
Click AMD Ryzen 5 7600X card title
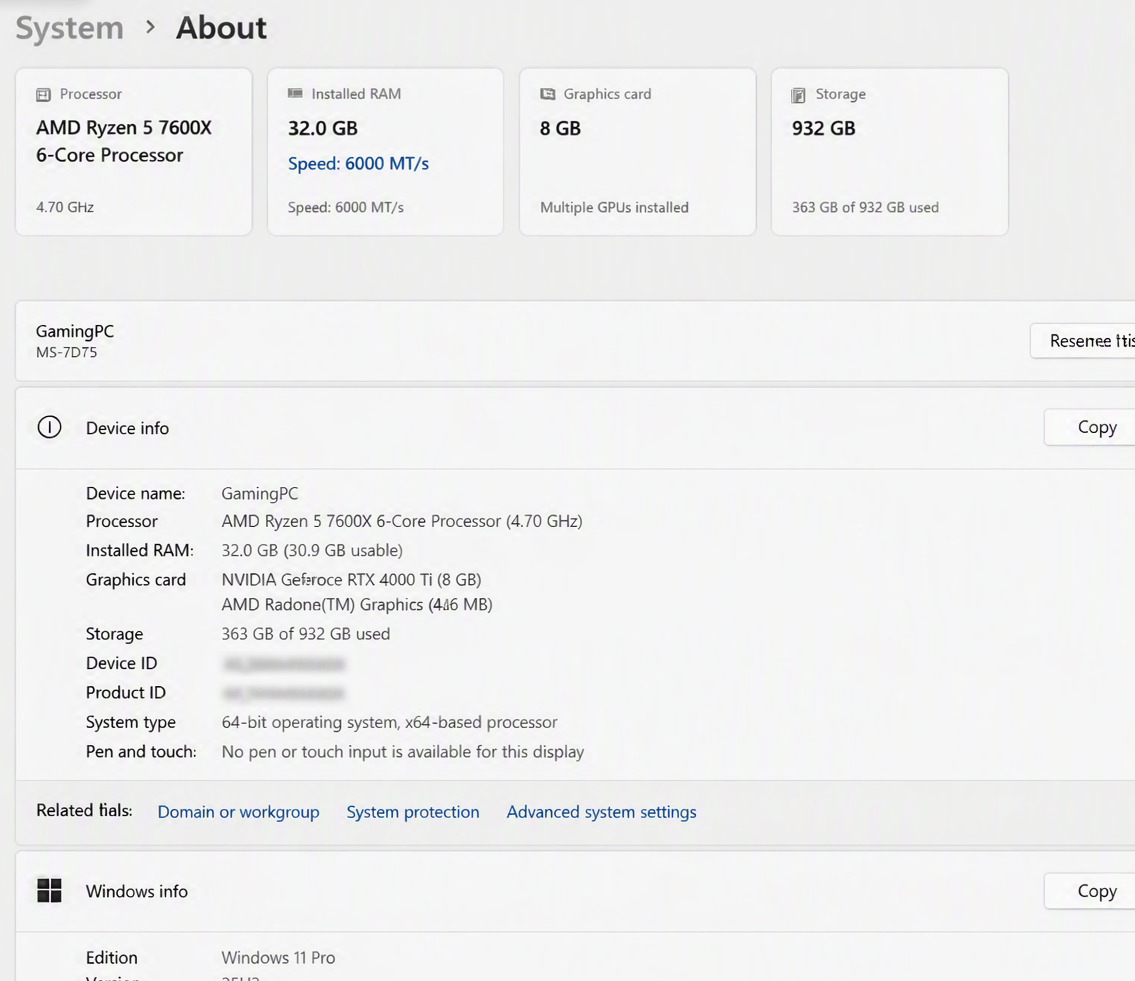pyautogui.click(x=124, y=141)
